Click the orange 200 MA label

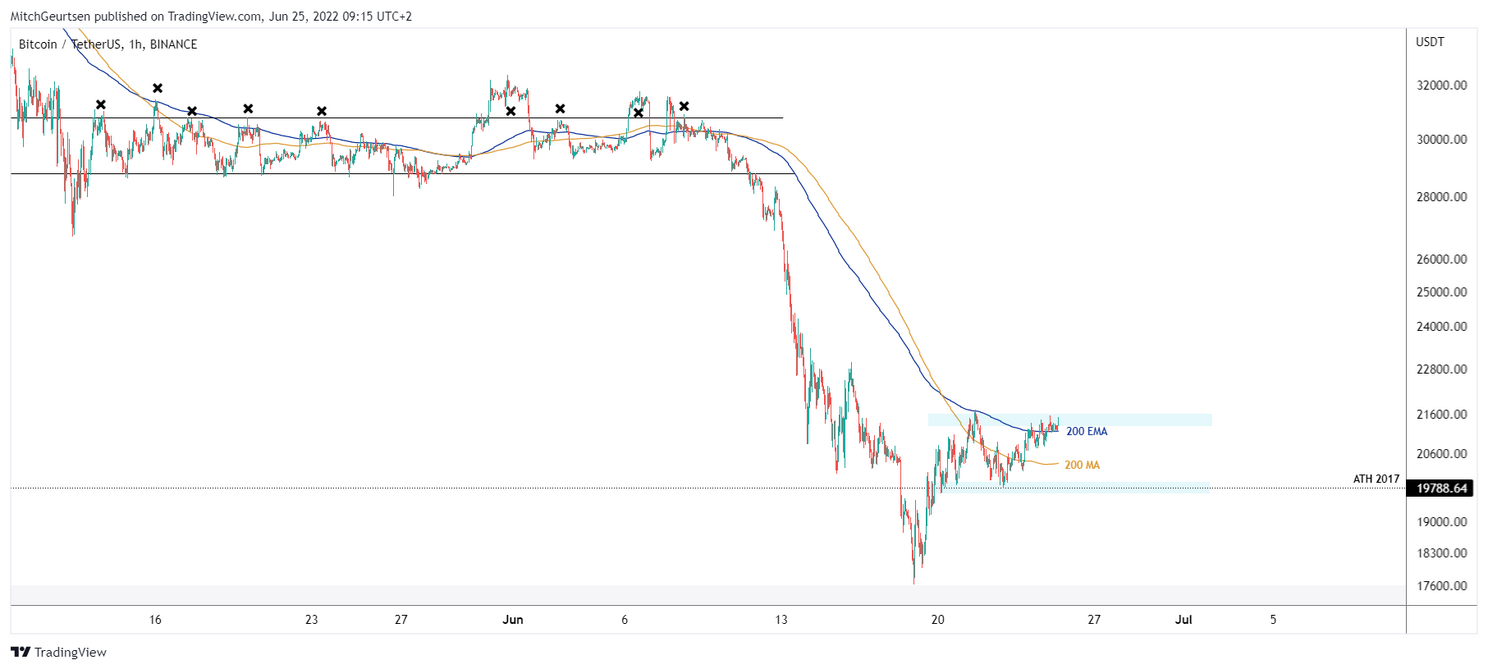[1084, 465]
